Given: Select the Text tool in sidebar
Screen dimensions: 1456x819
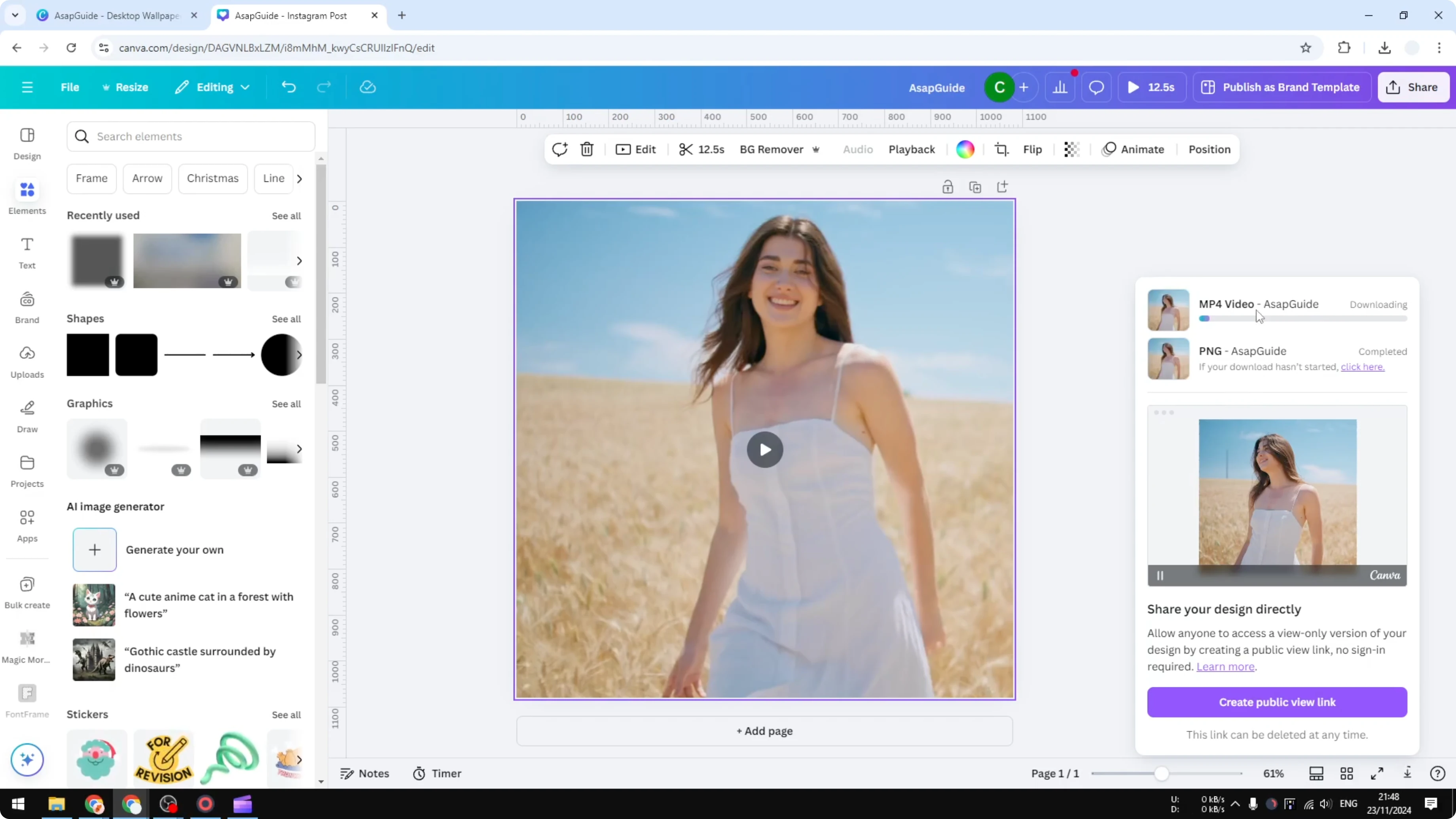Looking at the screenshot, I should [x=27, y=252].
